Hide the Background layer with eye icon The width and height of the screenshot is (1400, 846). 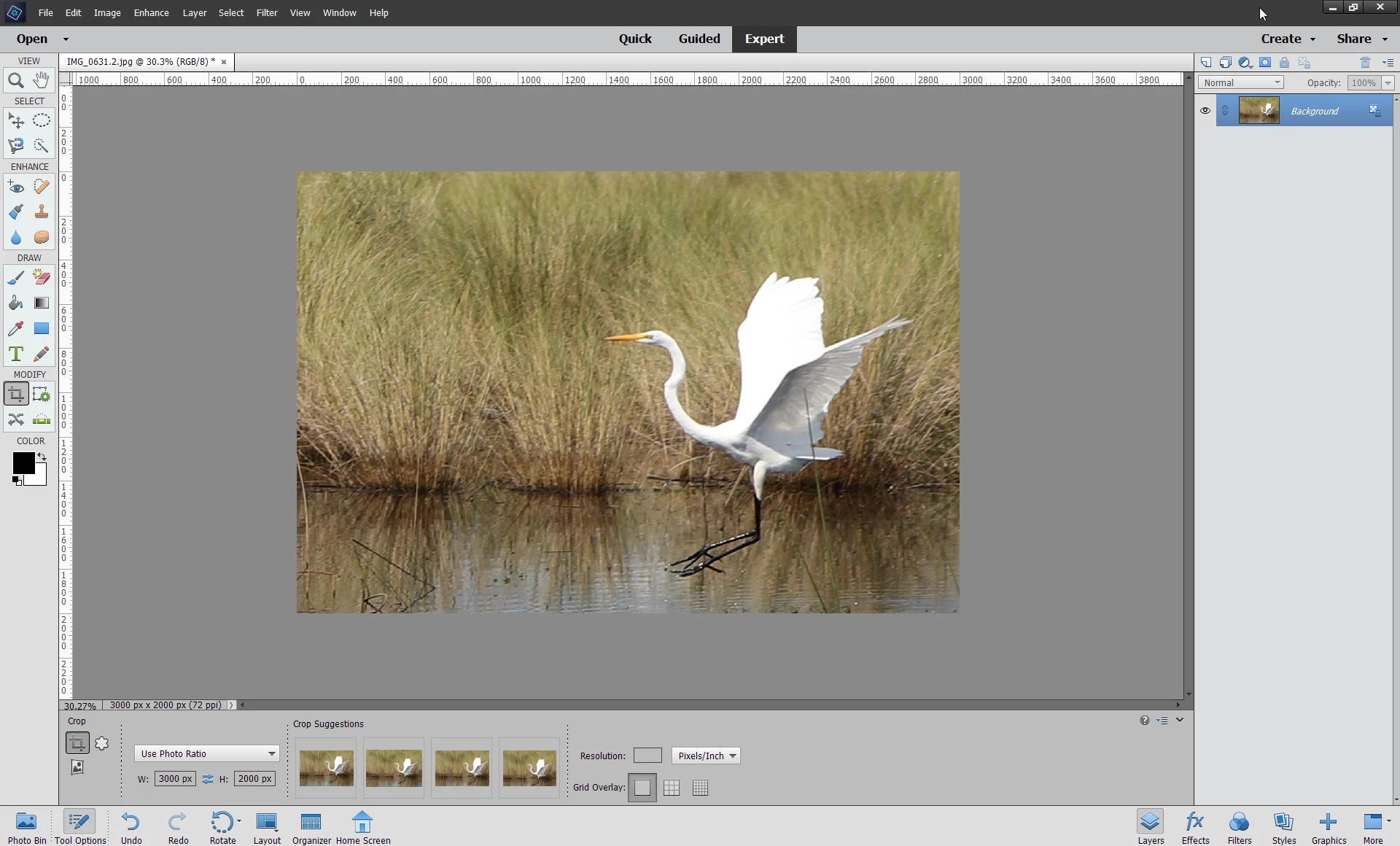[x=1205, y=111]
